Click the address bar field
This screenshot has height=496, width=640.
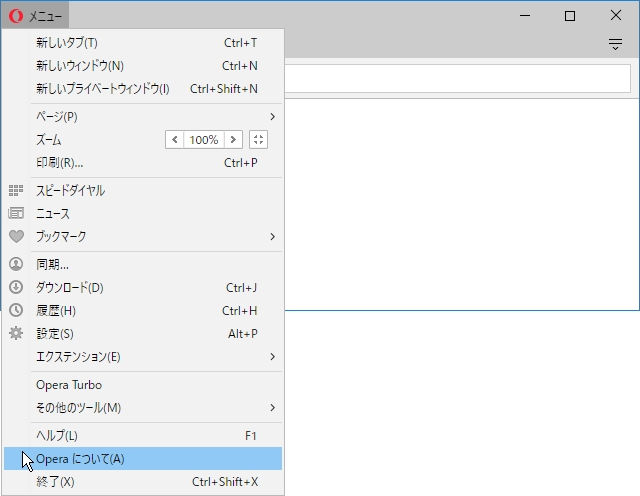point(457,78)
